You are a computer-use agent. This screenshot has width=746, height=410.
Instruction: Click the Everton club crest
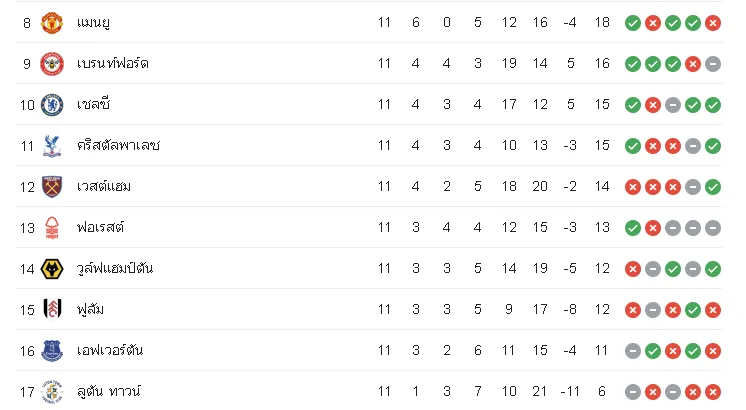[x=52, y=351]
